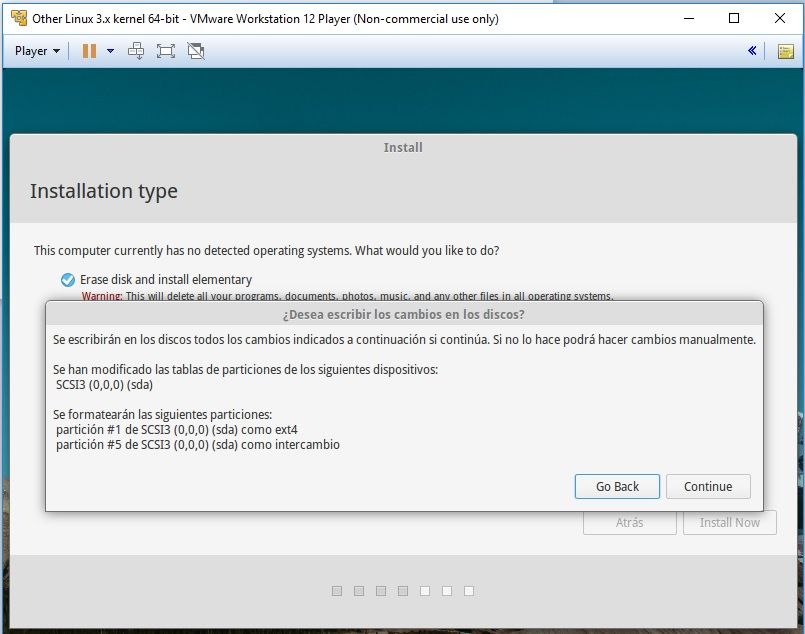Minimize the VMware Player window
Viewport: 805px width, 634px height.
689,18
